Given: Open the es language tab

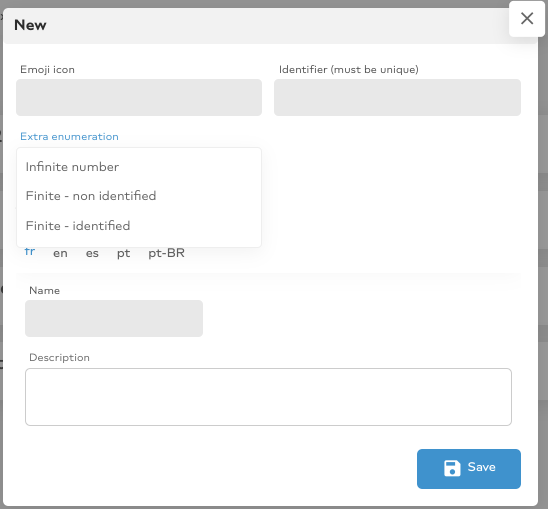Looking at the screenshot, I should tap(92, 253).
